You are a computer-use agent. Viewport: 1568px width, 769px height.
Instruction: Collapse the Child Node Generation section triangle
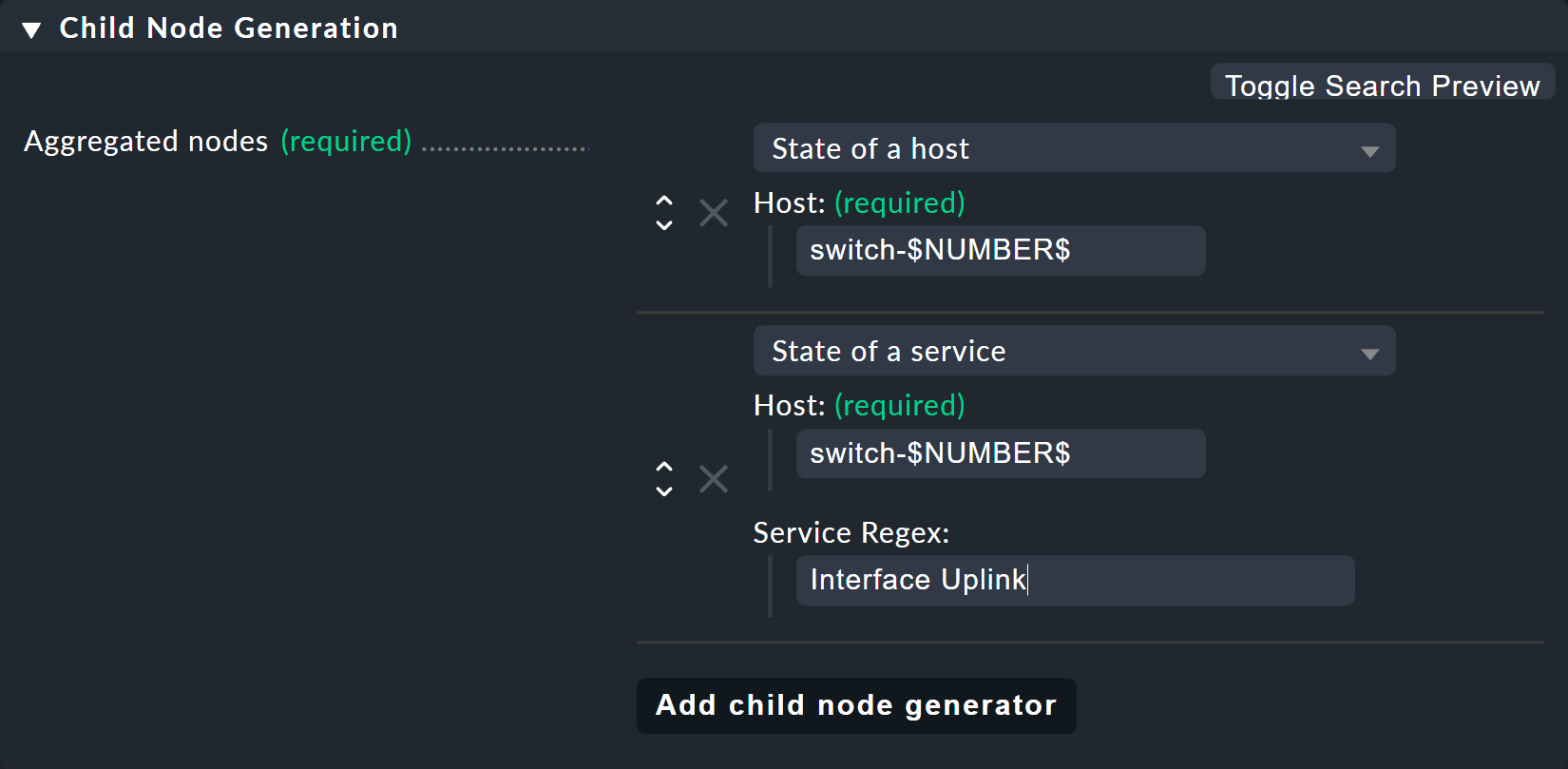[x=31, y=29]
